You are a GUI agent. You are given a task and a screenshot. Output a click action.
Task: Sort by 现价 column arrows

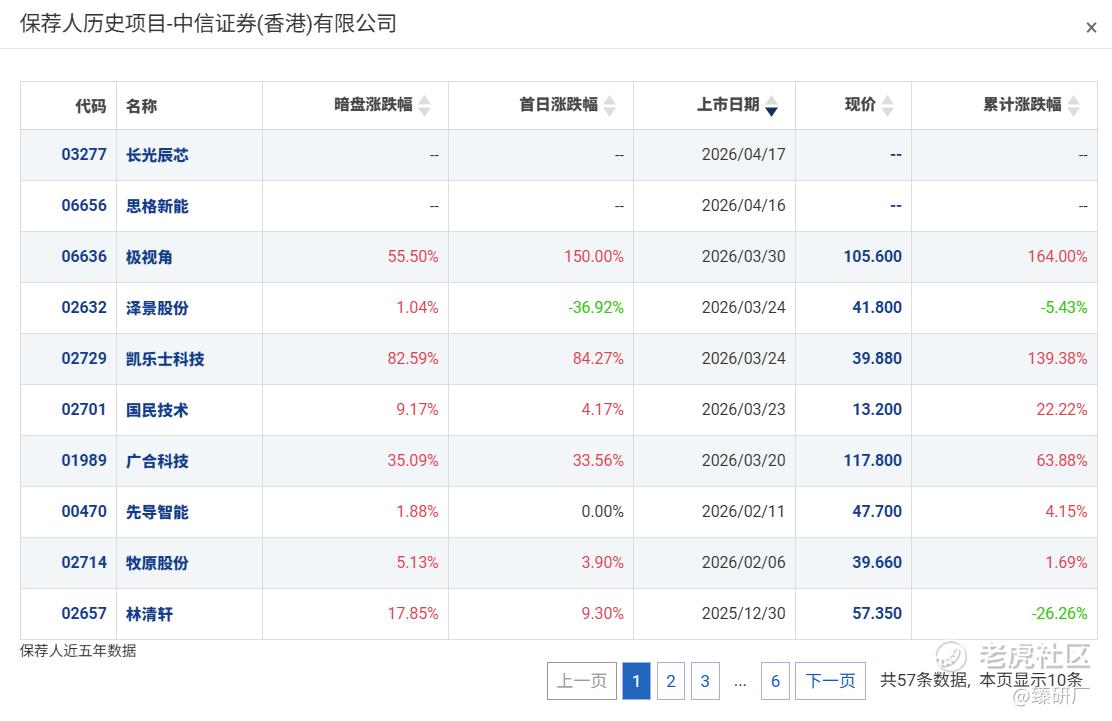point(887,106)
